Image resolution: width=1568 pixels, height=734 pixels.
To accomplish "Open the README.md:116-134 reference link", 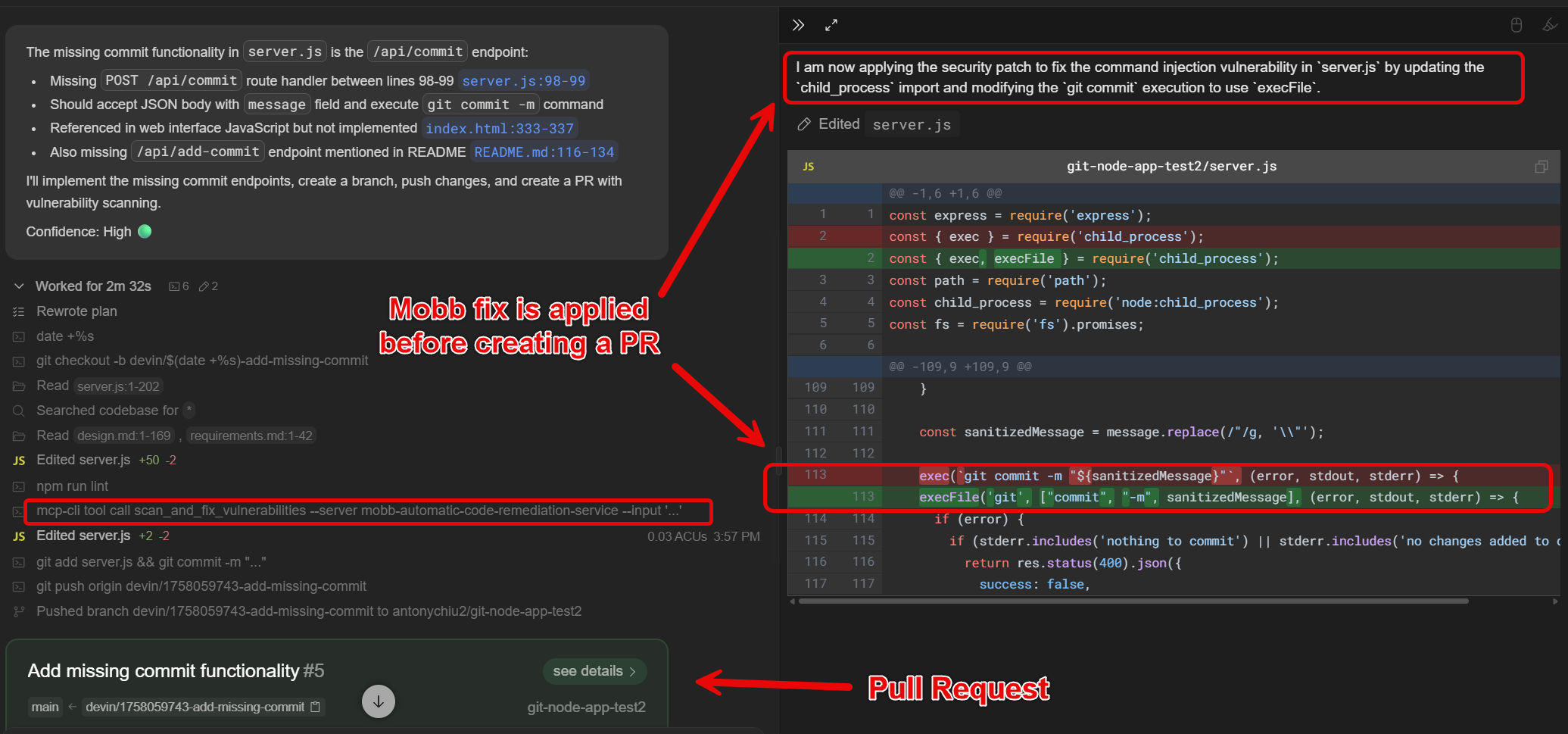I will pos(544,152).
